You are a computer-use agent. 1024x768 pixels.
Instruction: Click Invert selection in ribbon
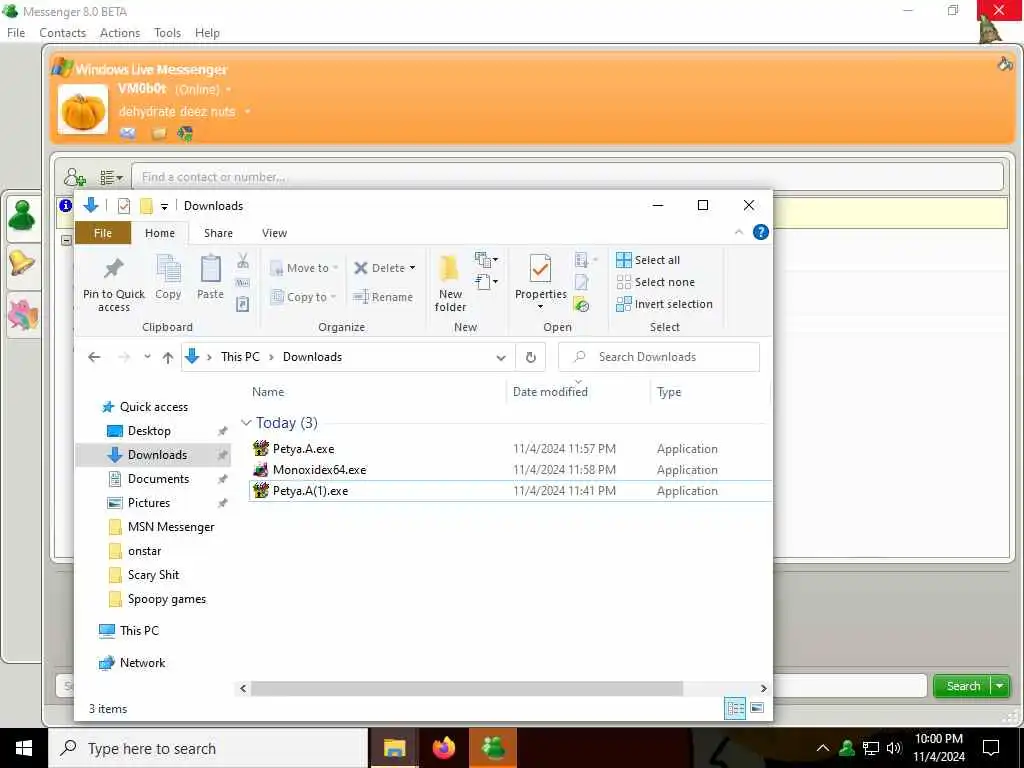click(664, 304)
